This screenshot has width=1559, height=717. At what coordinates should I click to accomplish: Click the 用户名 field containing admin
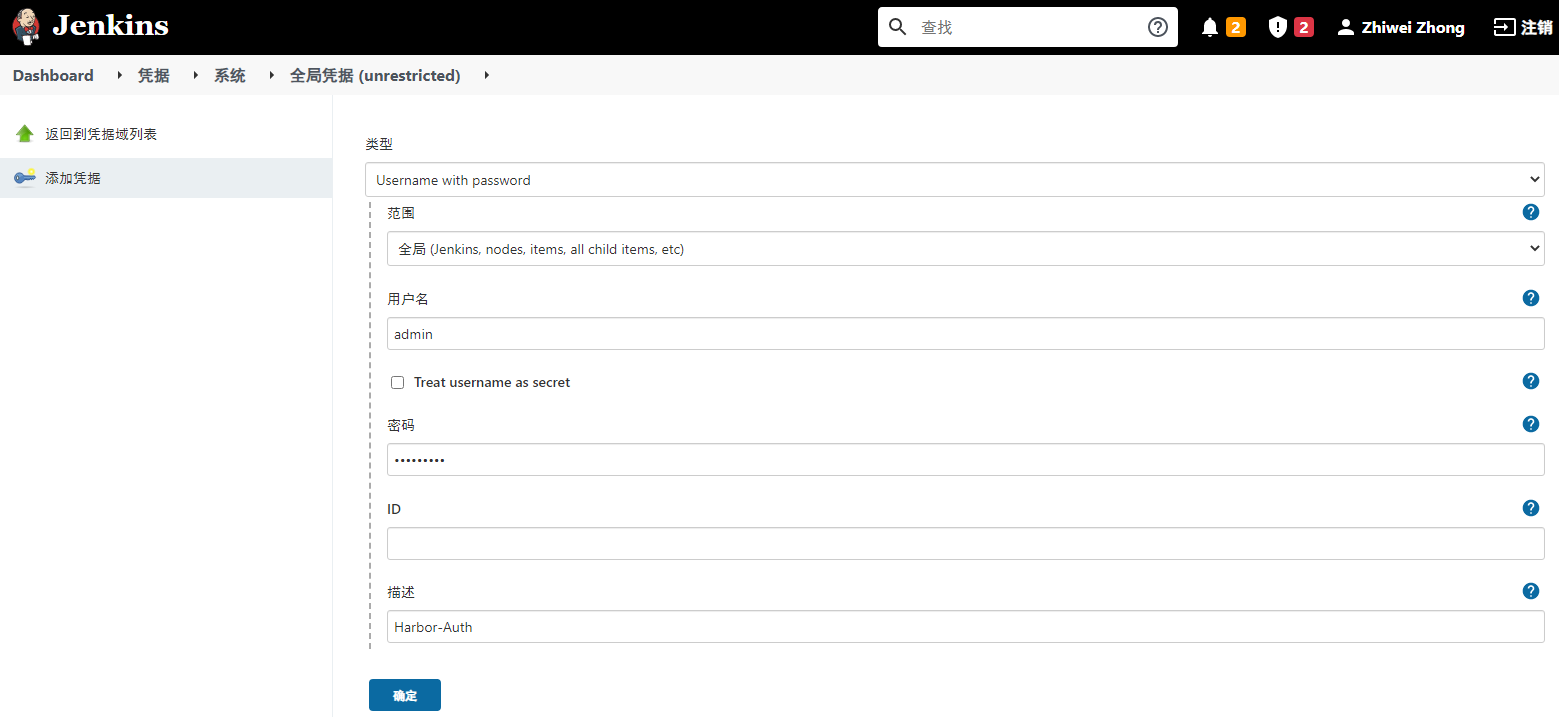pos(965,334)
